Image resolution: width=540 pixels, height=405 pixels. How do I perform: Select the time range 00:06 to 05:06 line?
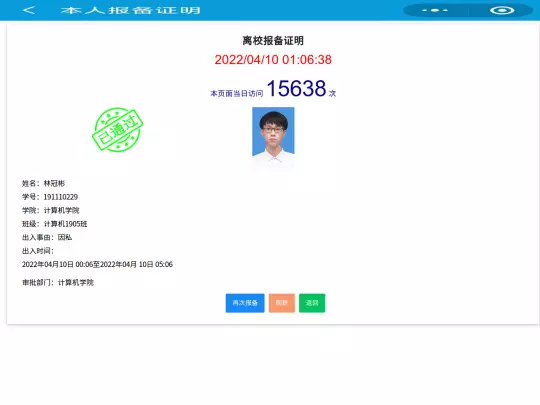[97, 264]
